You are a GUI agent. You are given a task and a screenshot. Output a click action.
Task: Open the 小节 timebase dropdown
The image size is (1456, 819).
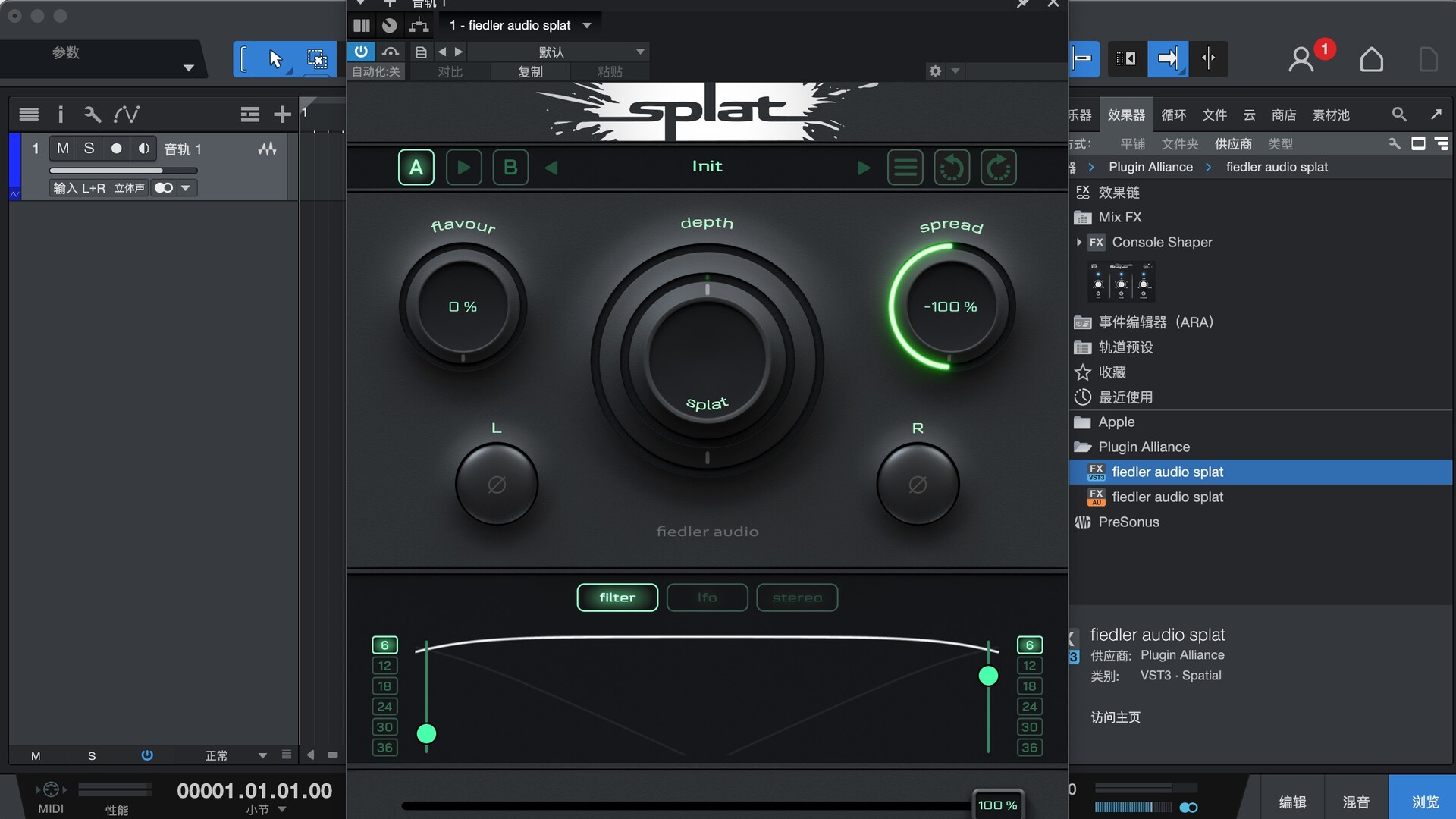tap(265, 809)
